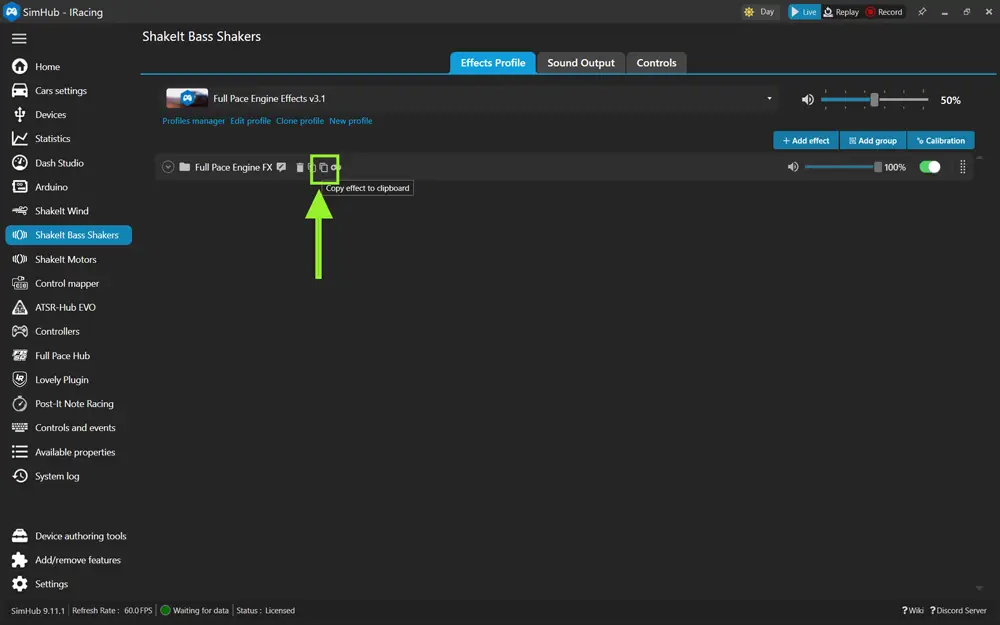The image size is (1000, 625).
Task: Mute the Full Pace Engine FX group speaker
Action: click(793, 167)
